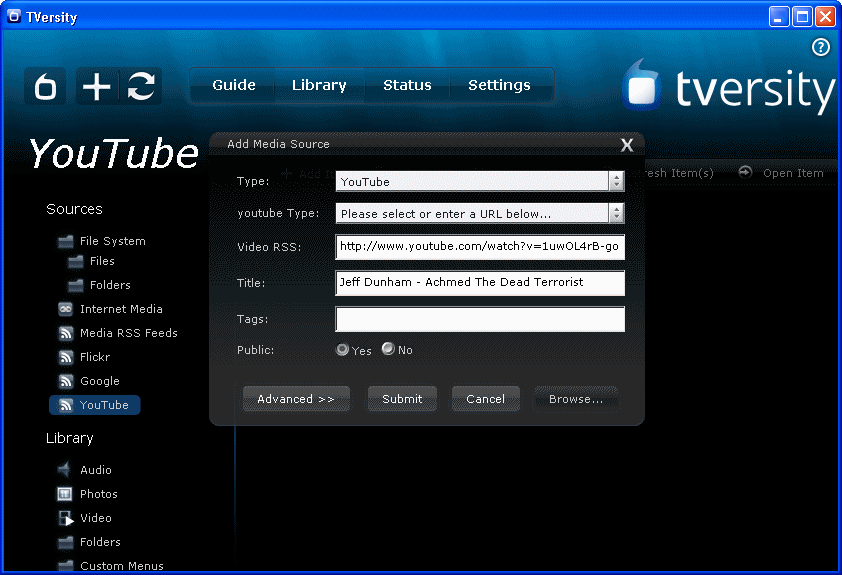
Task: Select Photos in Library
Action: pos(98,494)
